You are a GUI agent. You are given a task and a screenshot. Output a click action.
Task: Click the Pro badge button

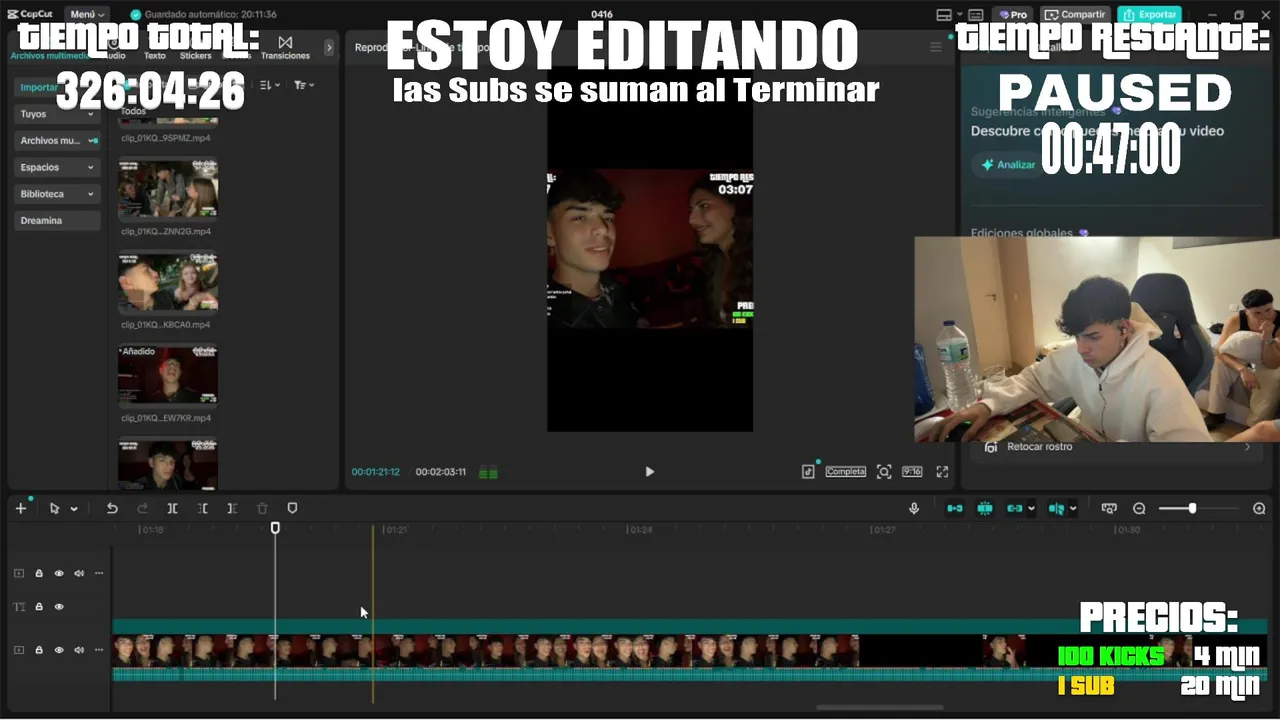tap(1012, 14)
